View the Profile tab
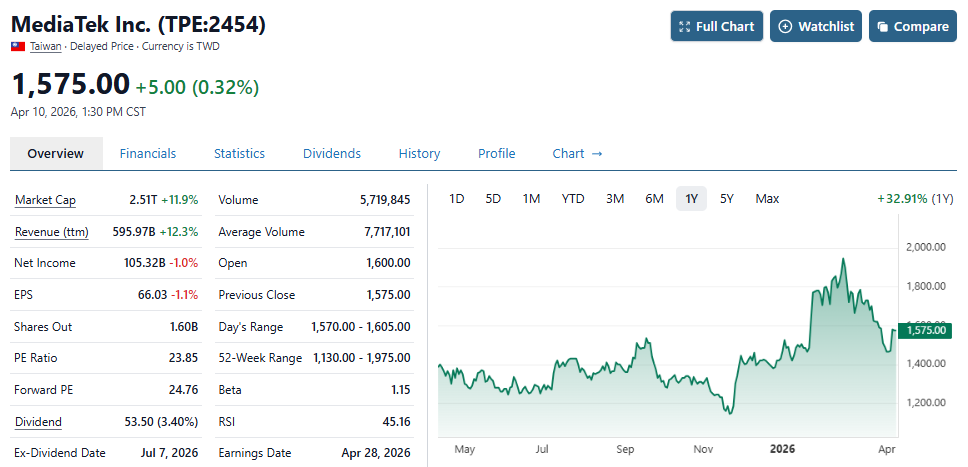The width and height of the screenshot is (968, 467). point(496,153)
